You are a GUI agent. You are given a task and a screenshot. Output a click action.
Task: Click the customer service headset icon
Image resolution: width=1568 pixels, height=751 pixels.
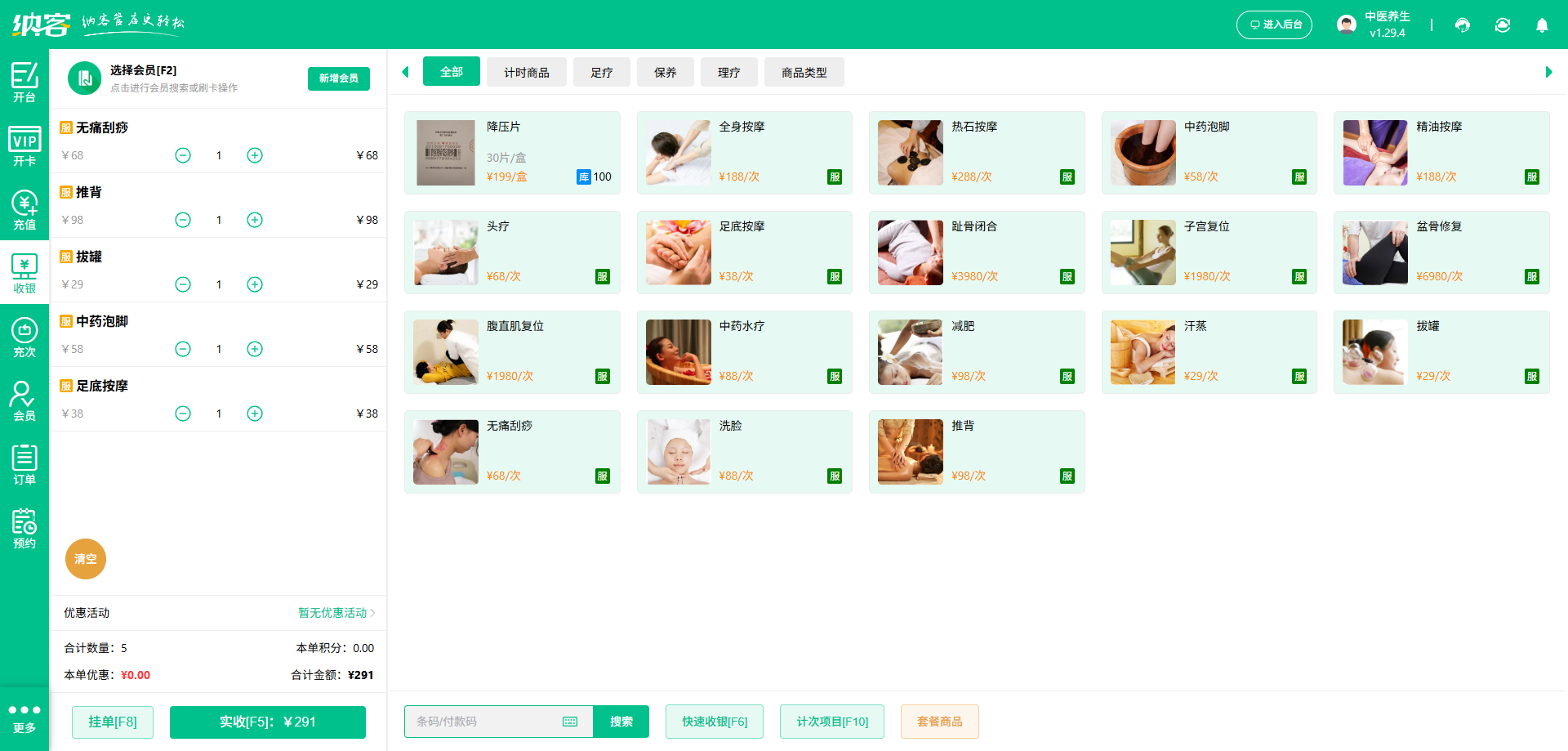click(x=1462, y=25)
